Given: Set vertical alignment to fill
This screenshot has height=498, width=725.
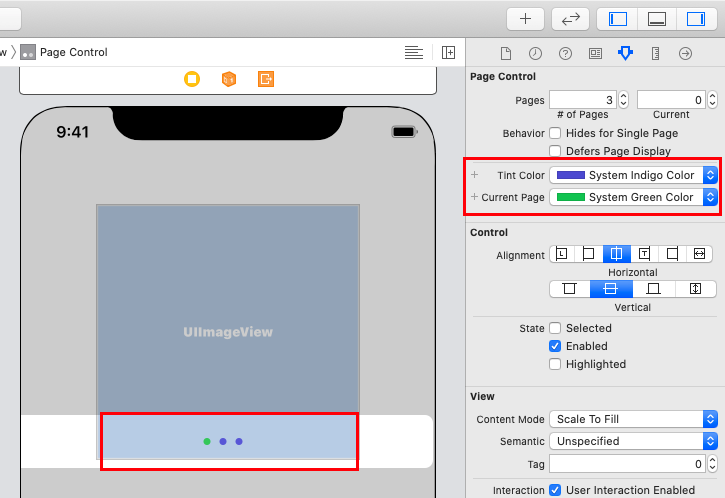Looking at the screenshot, I should point(695,289).
